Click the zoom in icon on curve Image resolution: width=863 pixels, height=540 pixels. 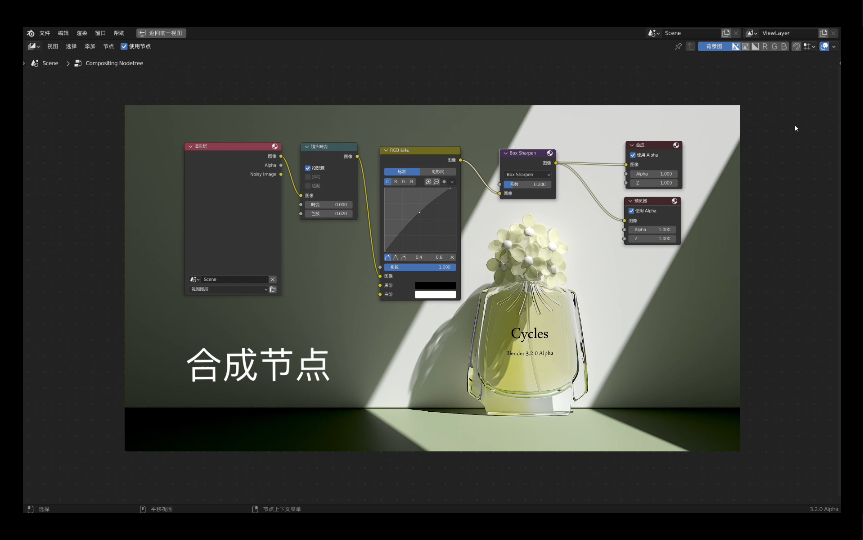point(428,182)
